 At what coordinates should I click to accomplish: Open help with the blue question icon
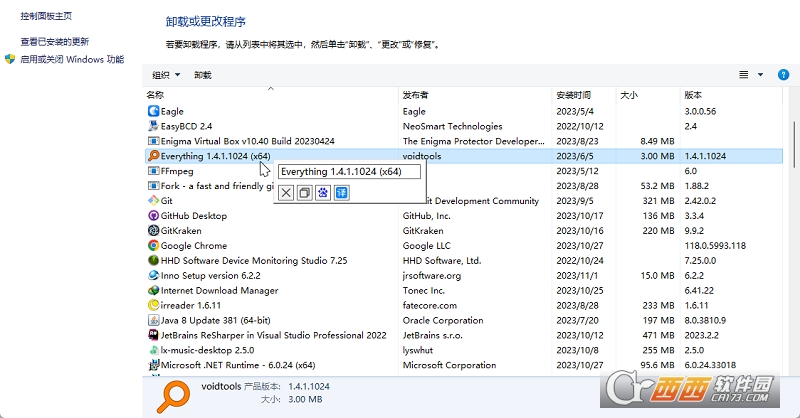coord(783,75)
